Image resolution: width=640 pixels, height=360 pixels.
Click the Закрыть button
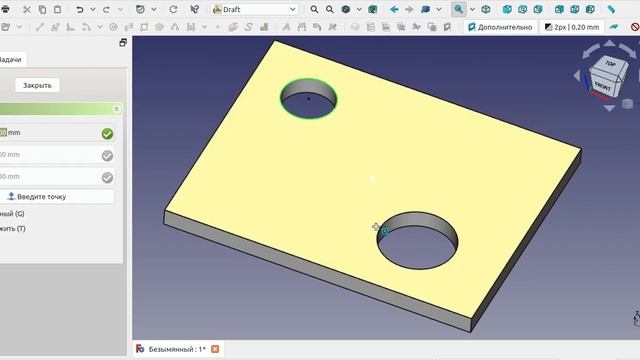pos(37,85)
